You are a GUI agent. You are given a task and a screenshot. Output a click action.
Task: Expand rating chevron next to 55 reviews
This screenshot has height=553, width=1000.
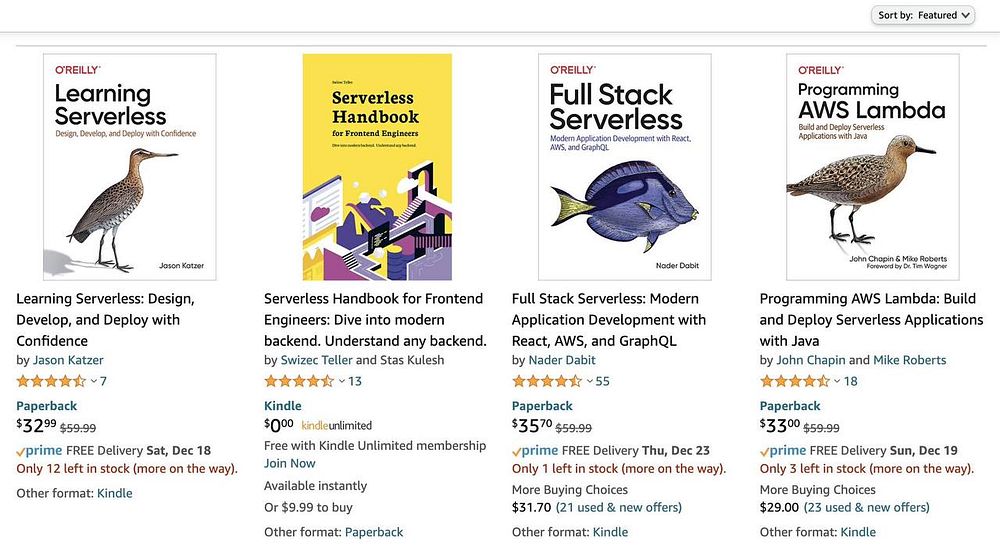coord(589,382)
